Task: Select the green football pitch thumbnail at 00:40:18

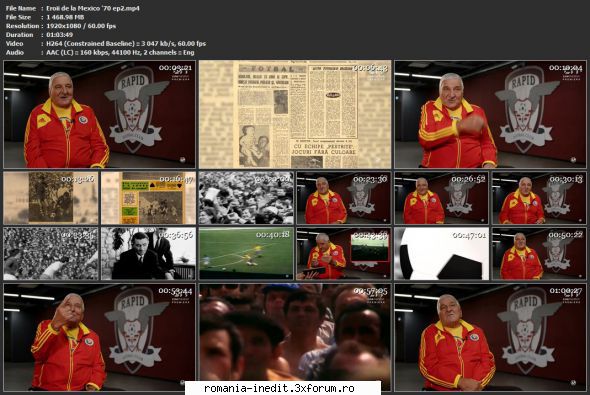Action: (x=246, y=253)
